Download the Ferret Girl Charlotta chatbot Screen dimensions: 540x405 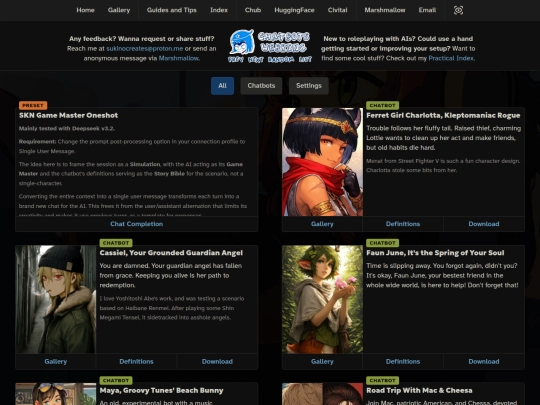click(x=484, y=224)
